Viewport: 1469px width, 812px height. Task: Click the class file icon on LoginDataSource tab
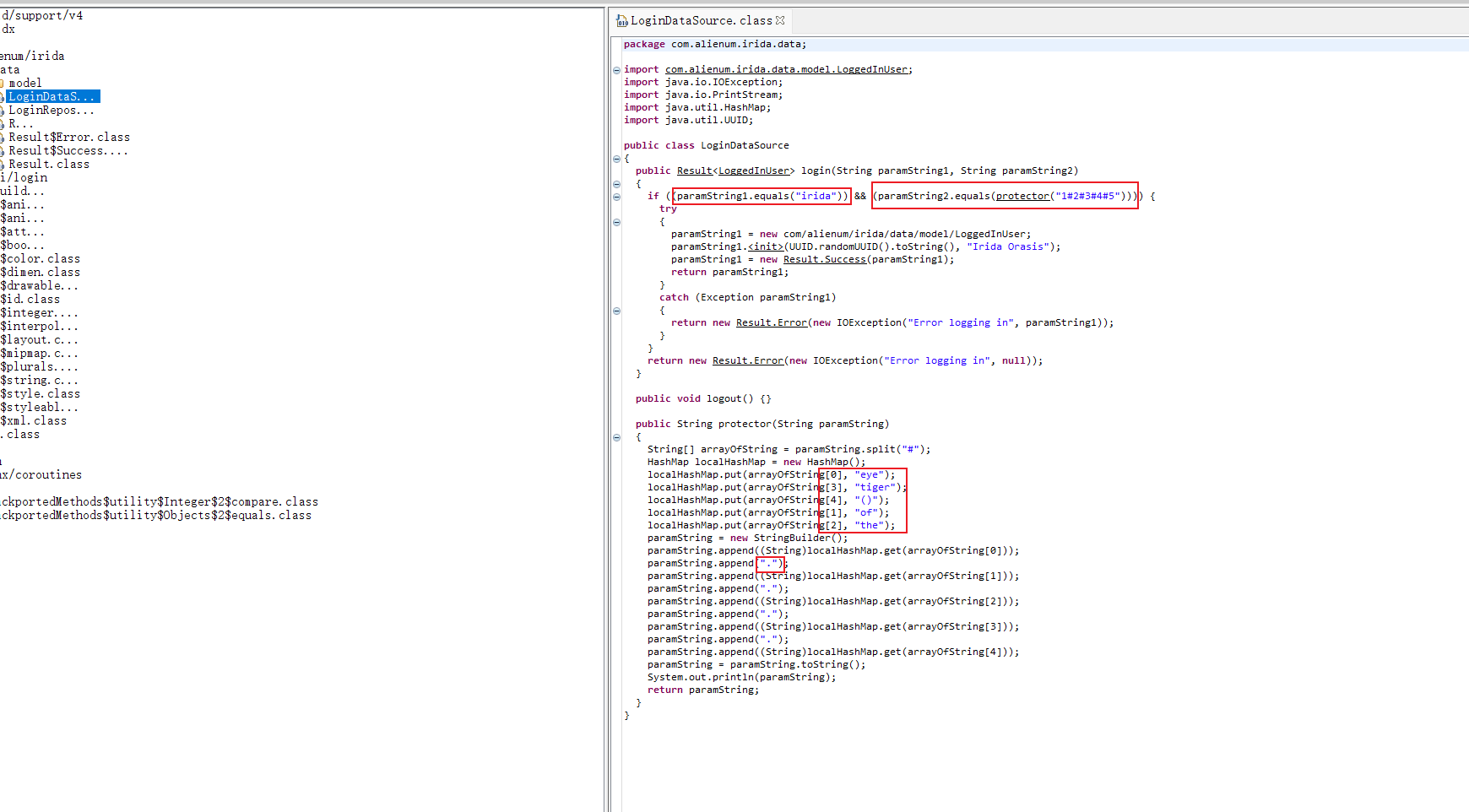622,20
